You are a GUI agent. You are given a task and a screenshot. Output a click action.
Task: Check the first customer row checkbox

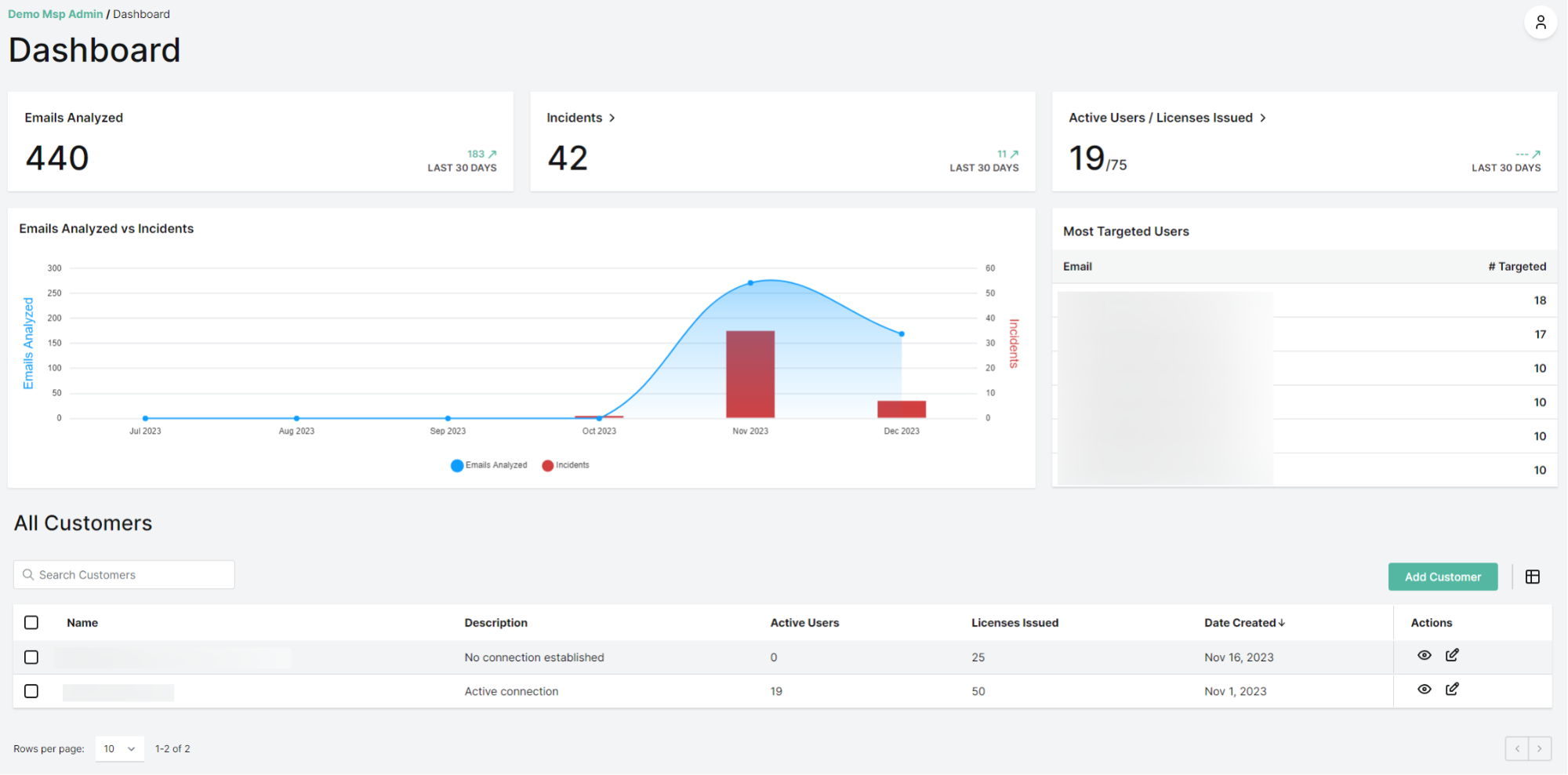coord(31,657)
